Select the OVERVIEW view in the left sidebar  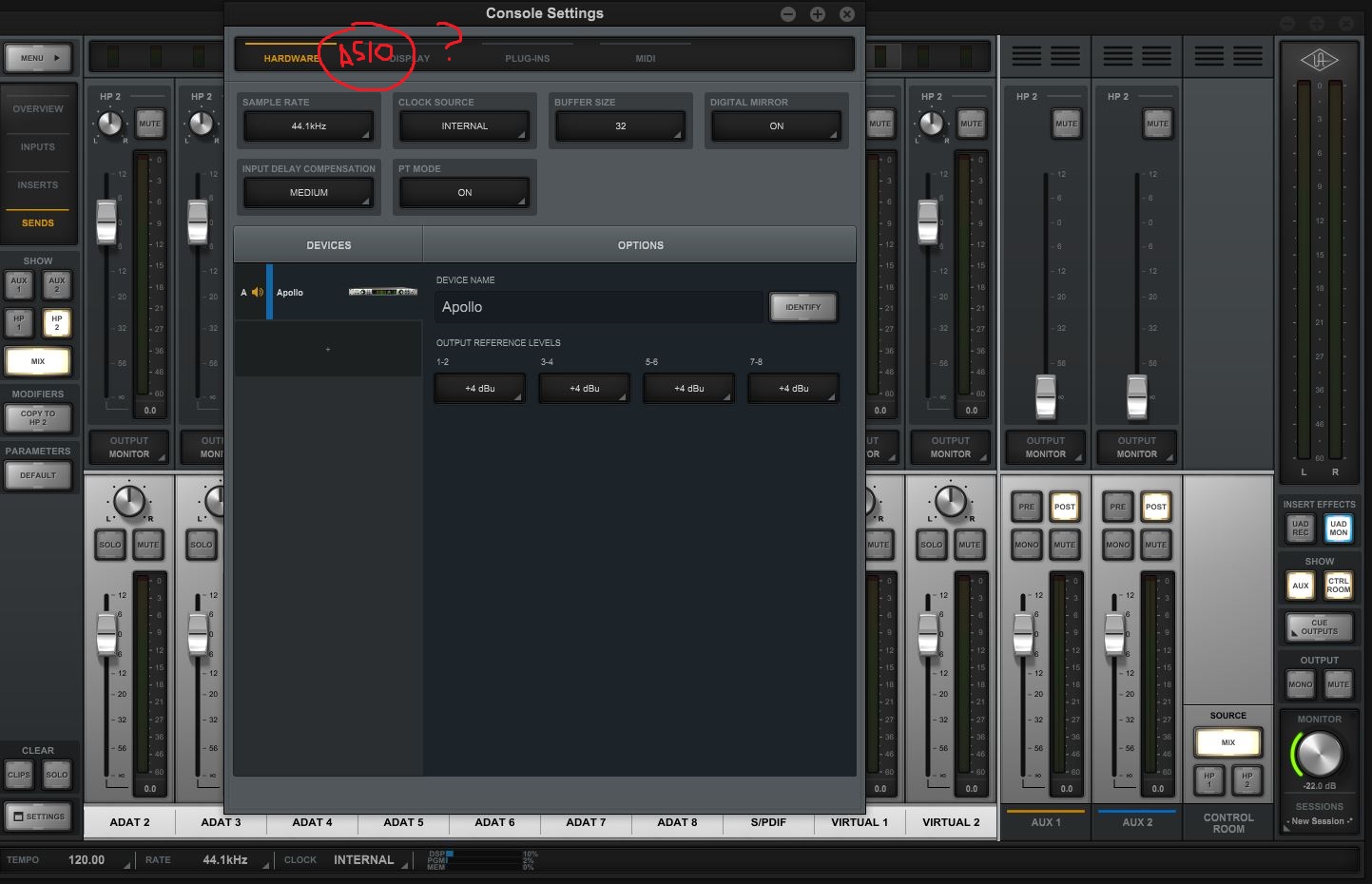38,108
